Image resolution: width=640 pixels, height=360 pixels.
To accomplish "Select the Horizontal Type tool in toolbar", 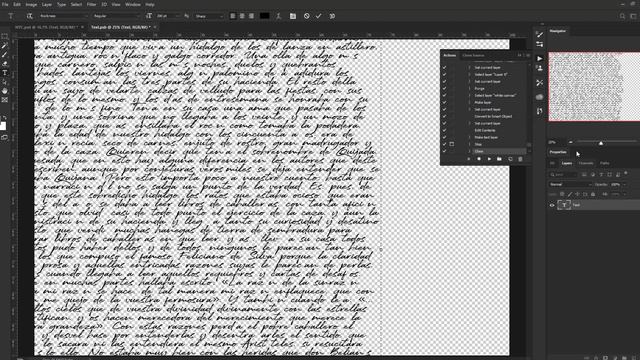I will click(5, 73).
